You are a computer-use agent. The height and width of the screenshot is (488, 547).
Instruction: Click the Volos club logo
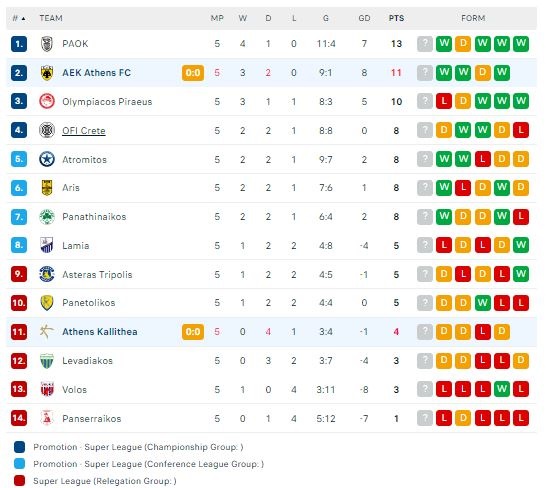coord(47,389)
